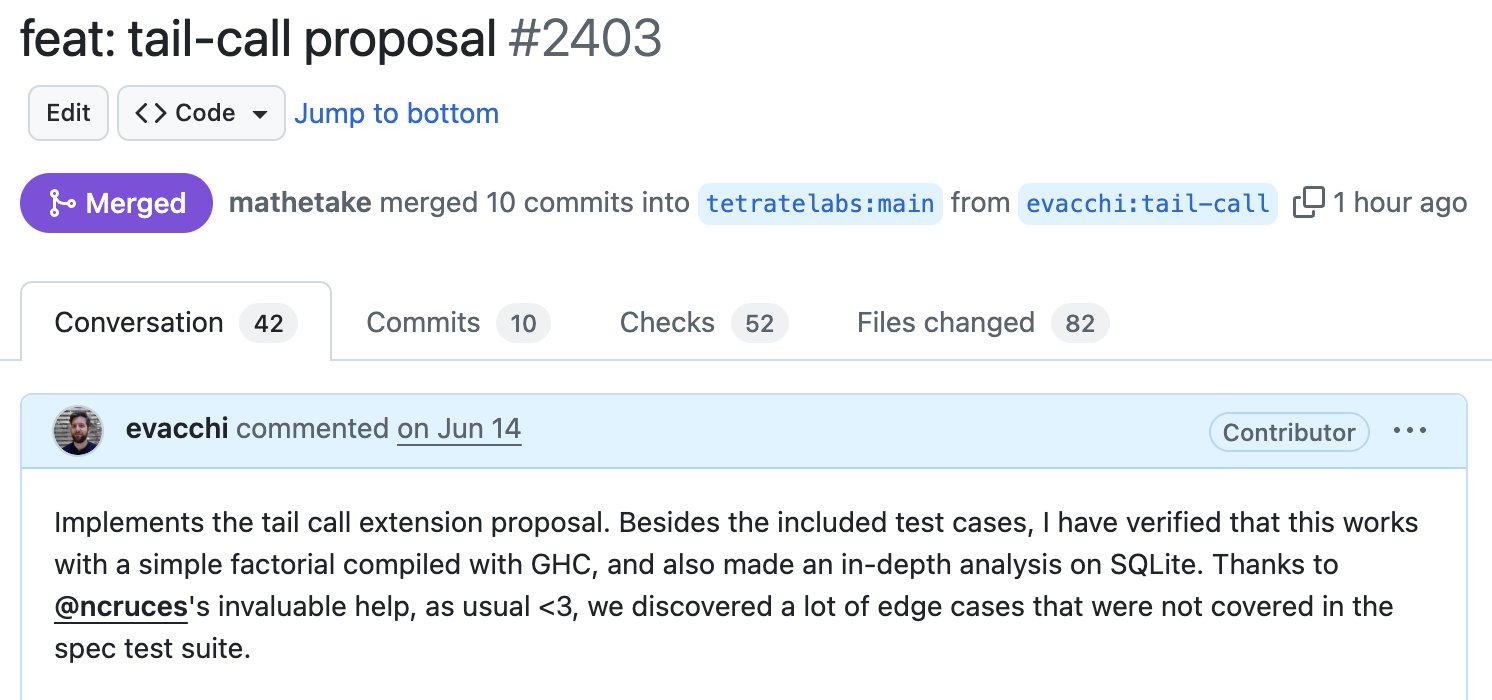The height and width of the screenshot is (700, 1492).
Task: Click the Contributor badge label
Action: pyautogui.click(x=1289, y=432)
